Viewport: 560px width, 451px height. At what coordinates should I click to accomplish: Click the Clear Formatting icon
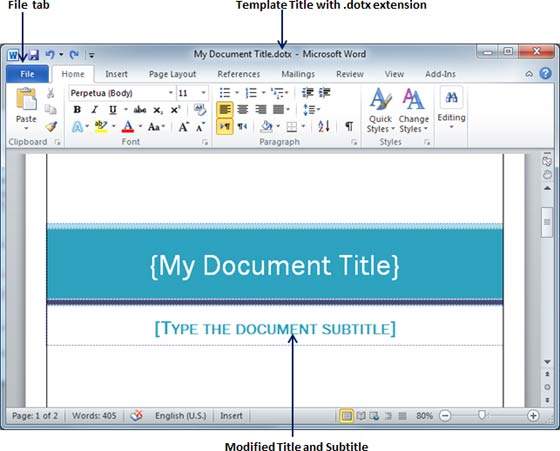coord(200,110)
